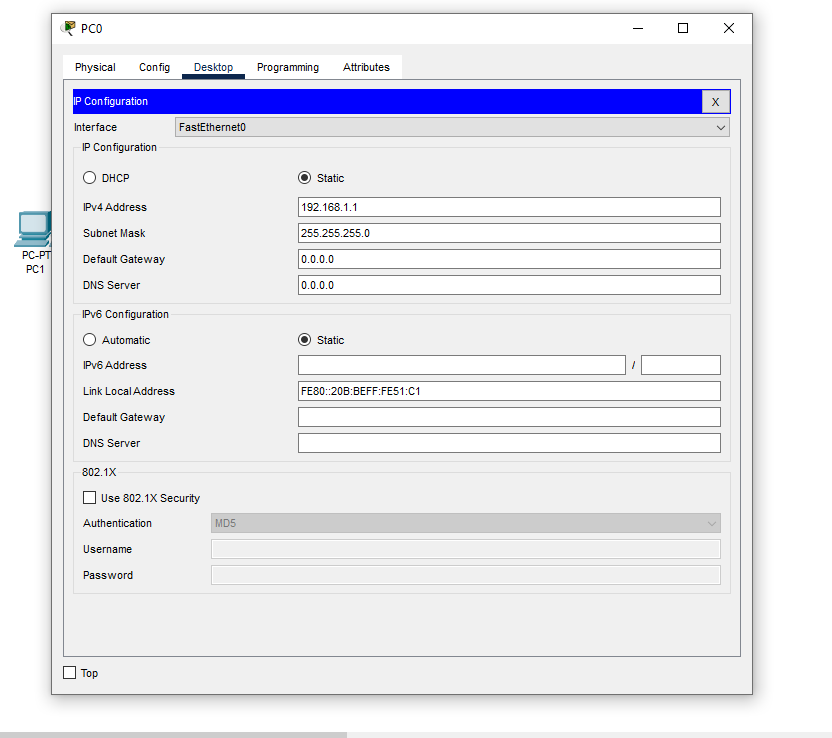
Task: Open the Config tab
Action: coord(154,67)
